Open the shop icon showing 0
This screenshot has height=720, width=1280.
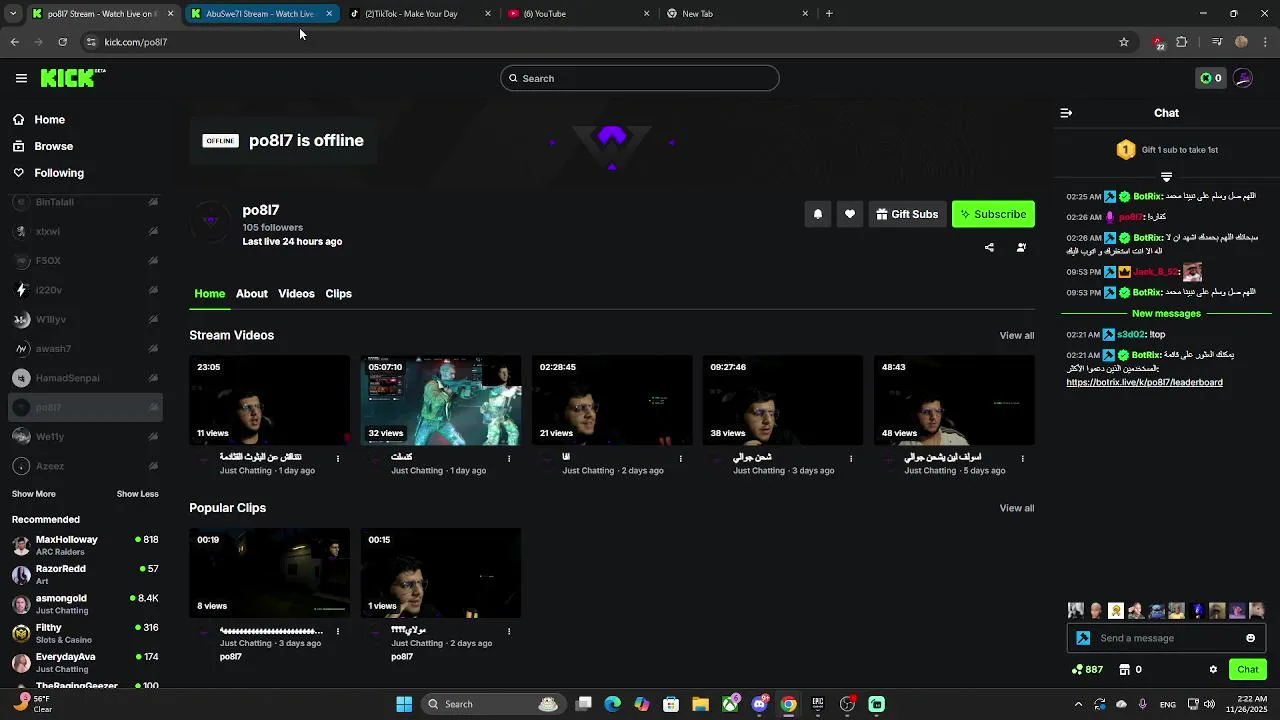point(1130,670)
